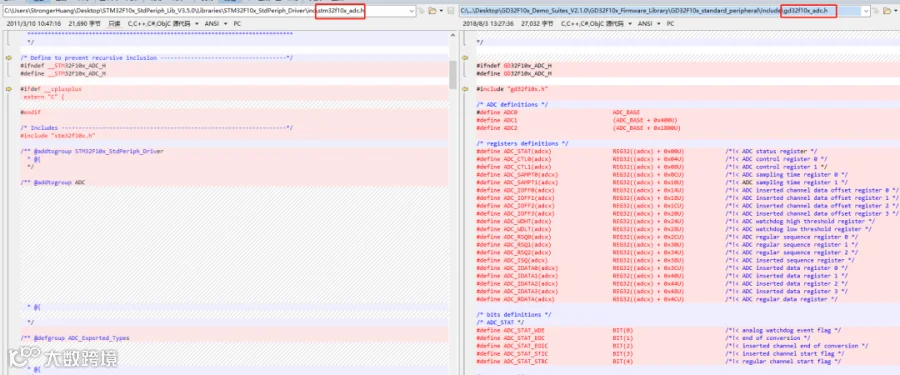Select right line '#define ADC0 ADC_BASE'
Viewport: 900px width, 375px height.
point(558,113)
